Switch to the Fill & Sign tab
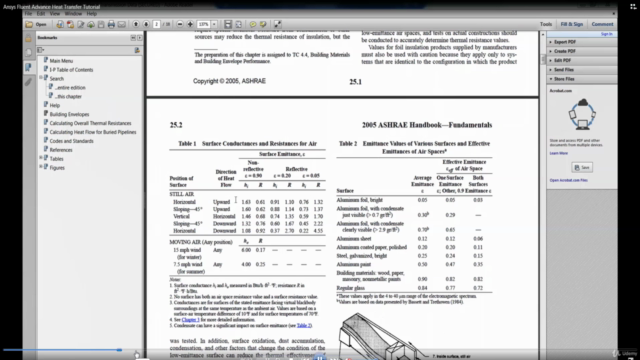 (572, 24)
